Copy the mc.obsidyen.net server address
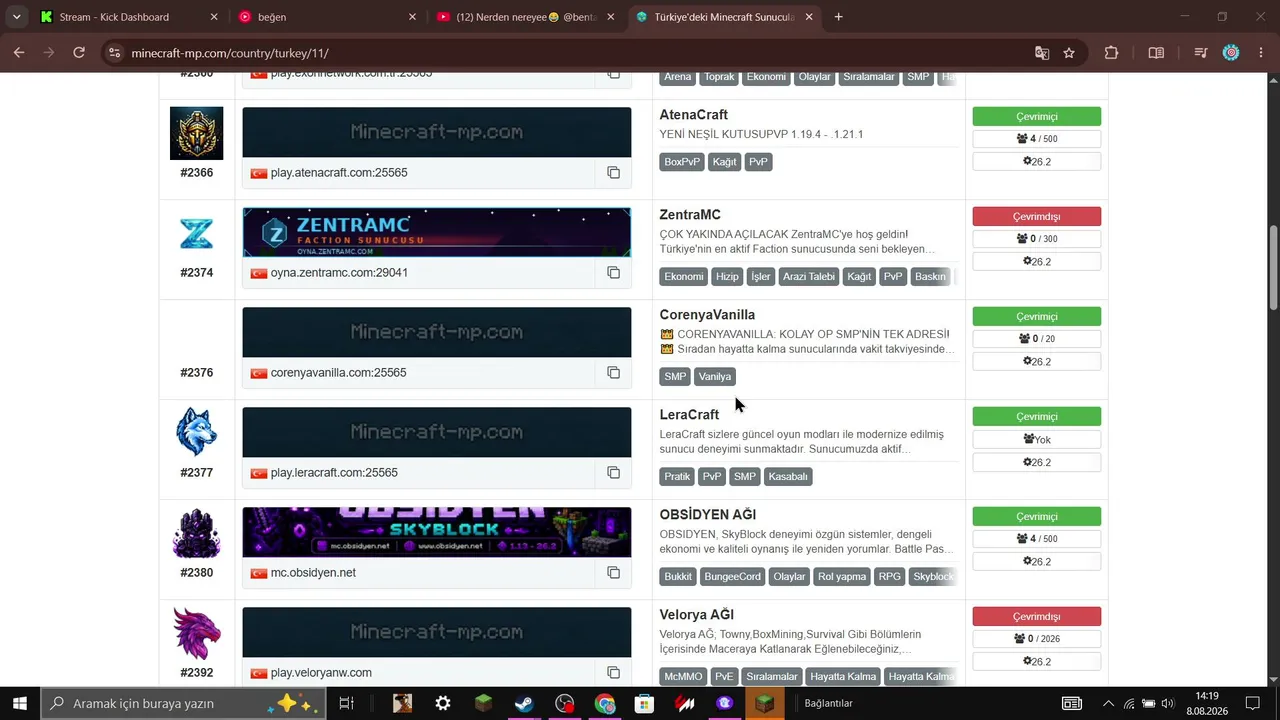Image resolution: width=1280 pixels, height=720 pixels. coord(613,573)
